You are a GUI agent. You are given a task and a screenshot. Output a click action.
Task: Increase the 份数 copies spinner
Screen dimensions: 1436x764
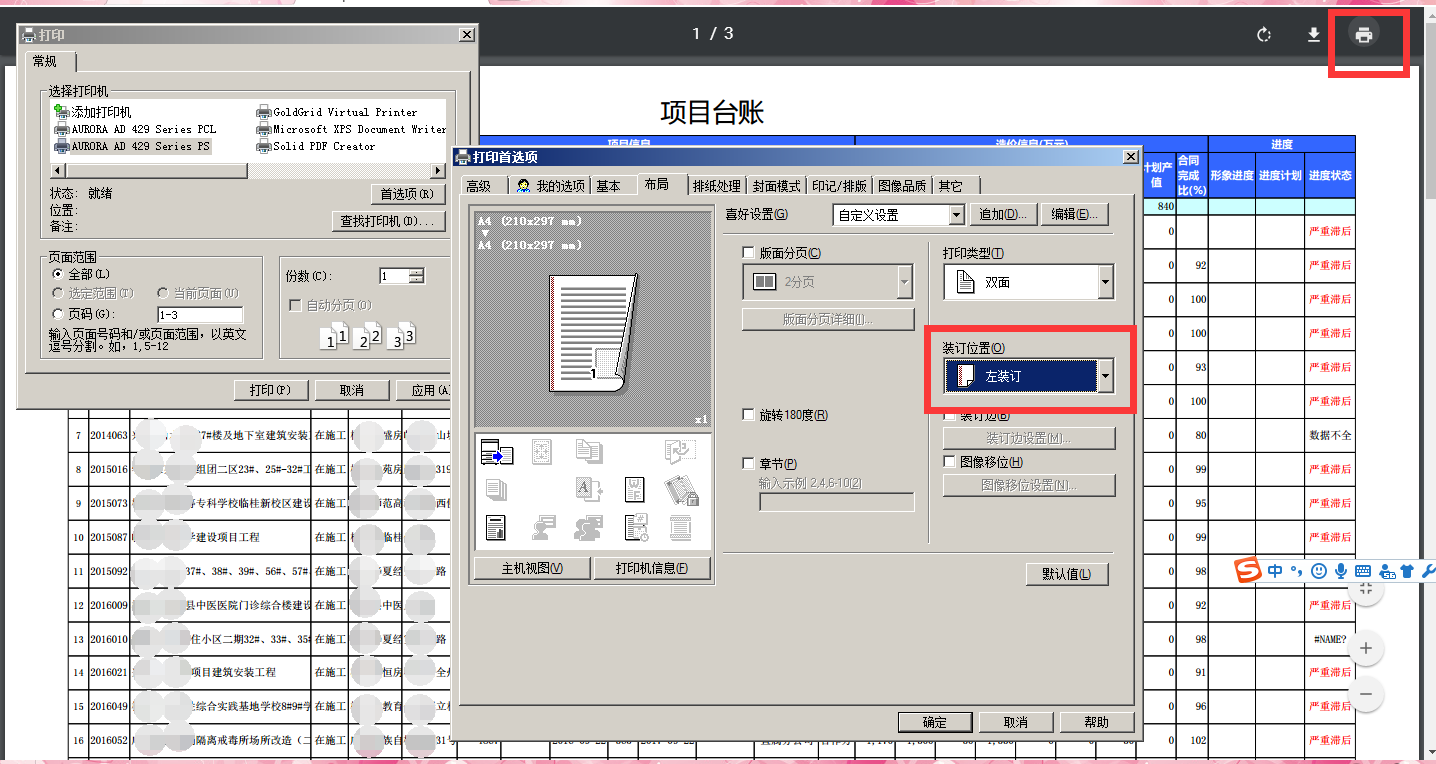tap(417, 272)
